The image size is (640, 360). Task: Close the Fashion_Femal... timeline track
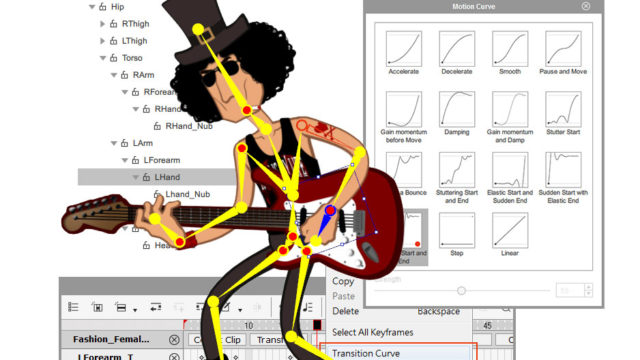pyautogui.click(x=174, y=340)
